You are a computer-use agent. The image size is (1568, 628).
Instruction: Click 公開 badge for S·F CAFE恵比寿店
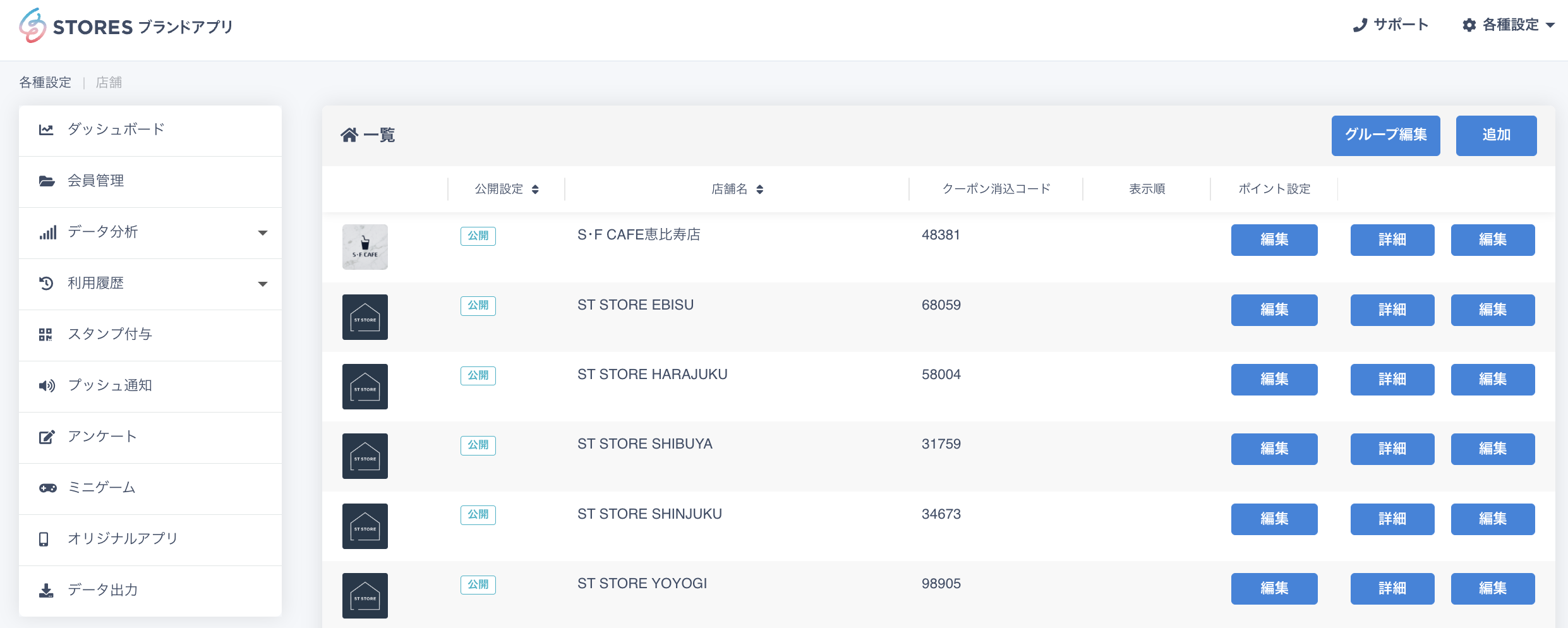(x=478, y=236)
